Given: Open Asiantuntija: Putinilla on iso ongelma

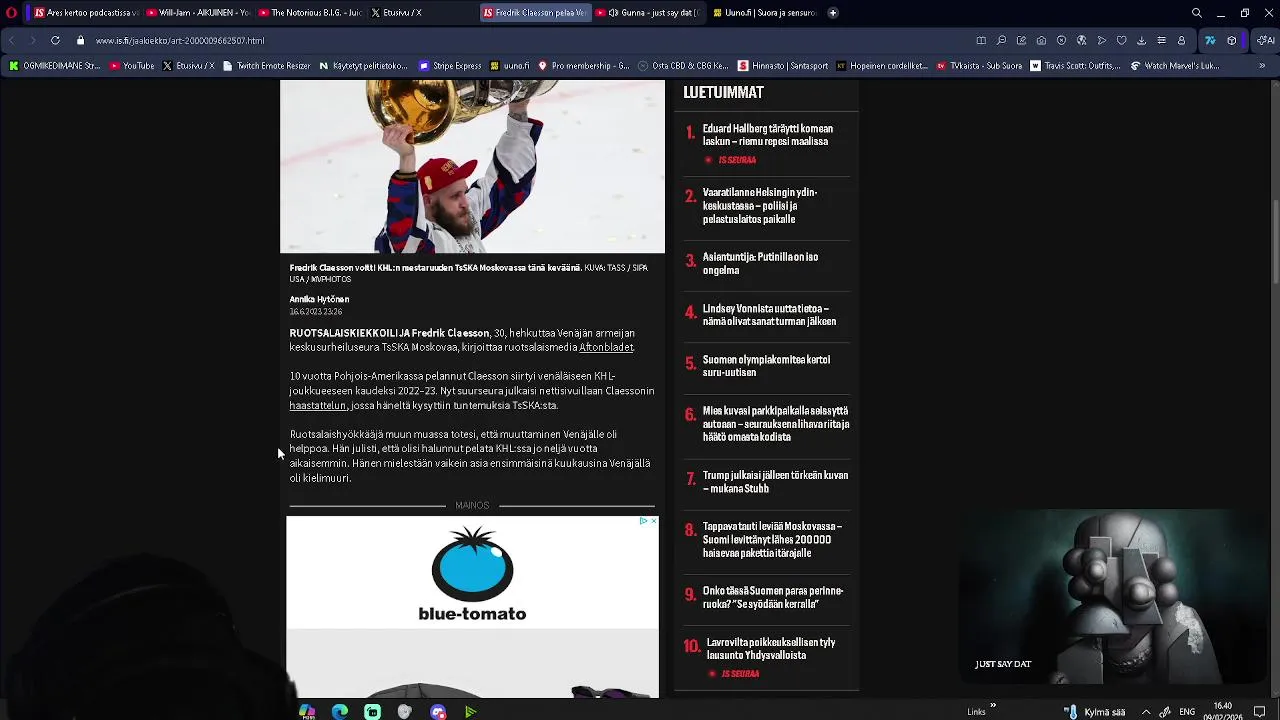Looking at the screenshot, I should (760, 263).
